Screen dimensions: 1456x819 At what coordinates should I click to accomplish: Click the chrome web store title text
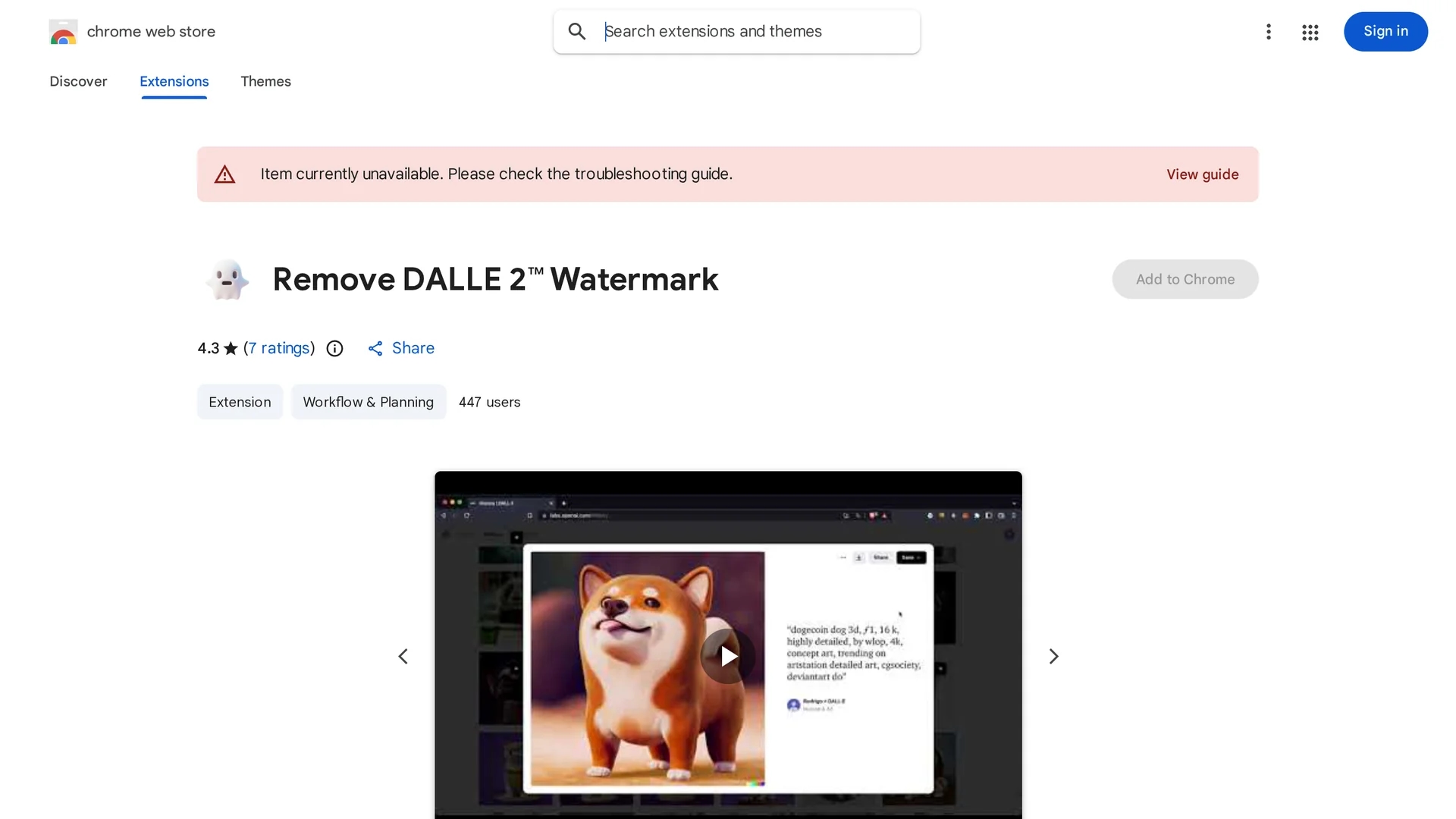151,32
